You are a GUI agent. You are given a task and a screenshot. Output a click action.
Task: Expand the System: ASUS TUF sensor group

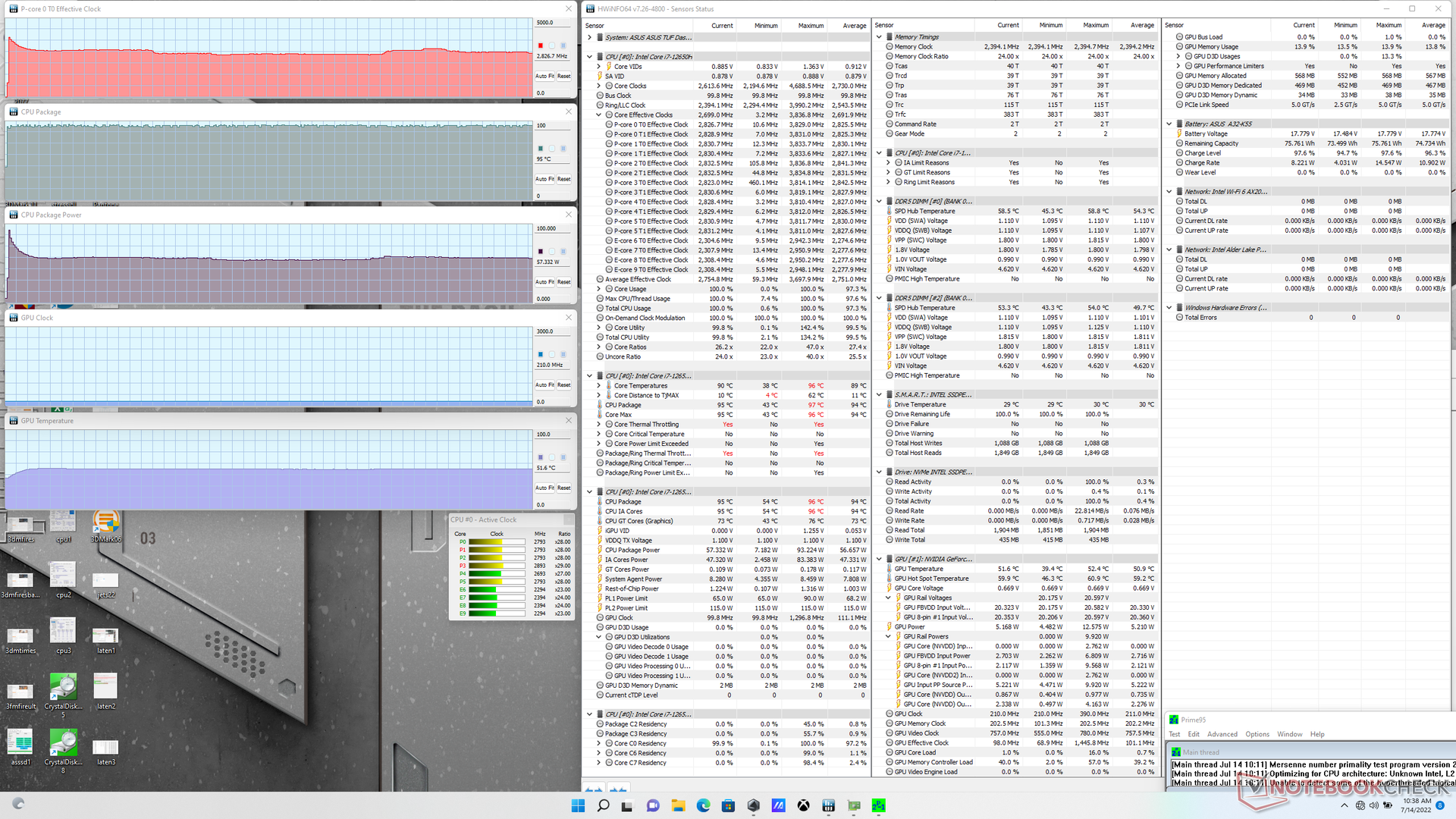click(x=590, y=37)
